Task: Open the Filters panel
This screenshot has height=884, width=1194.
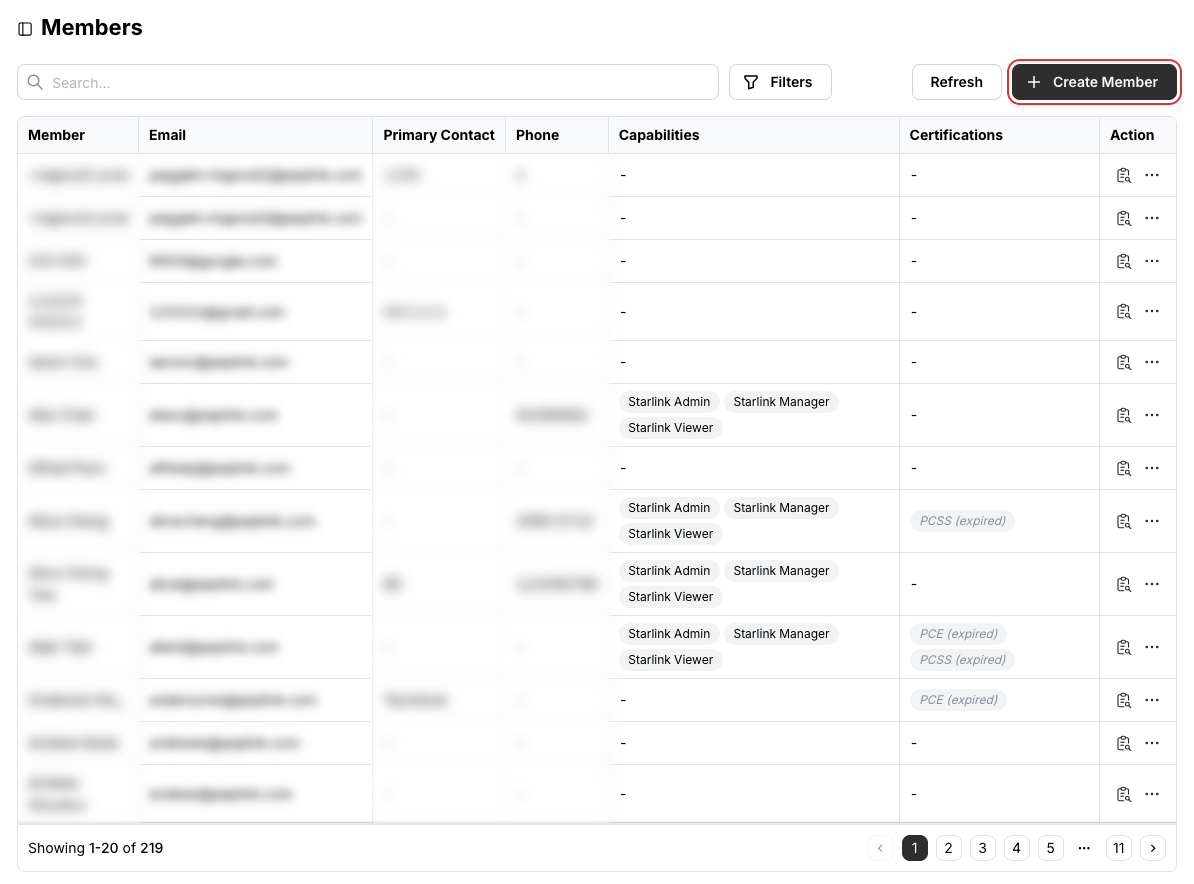Action: pyautogui.click(x=780, y=82)
